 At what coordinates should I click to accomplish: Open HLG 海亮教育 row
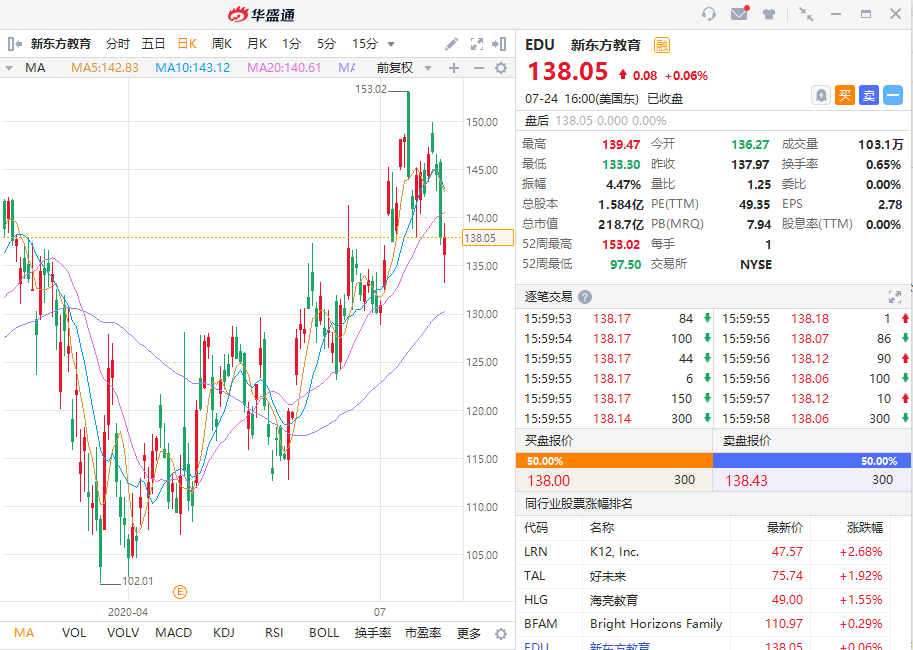pyautogui.click(x=704, y=600)
